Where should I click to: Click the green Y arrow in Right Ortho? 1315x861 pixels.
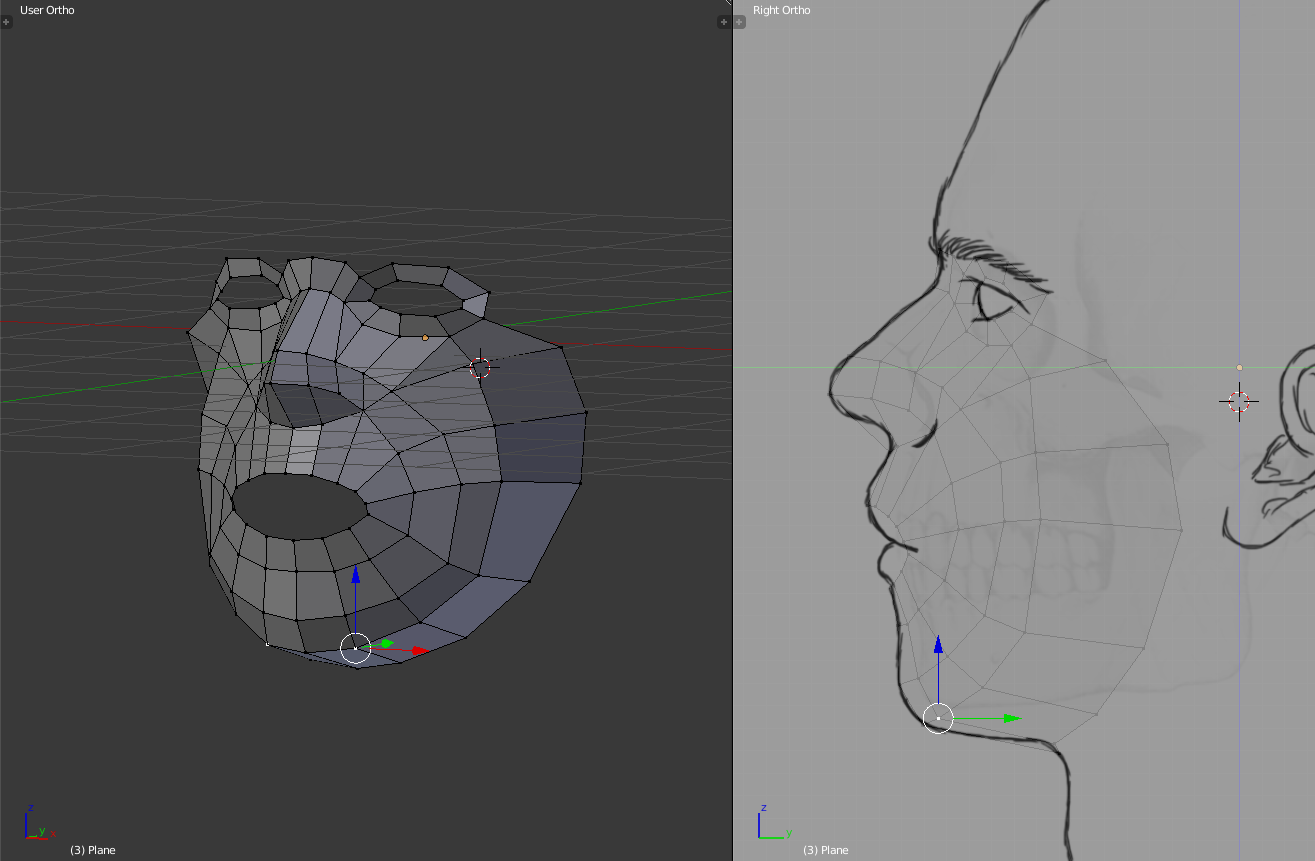tap(1011, 718)
